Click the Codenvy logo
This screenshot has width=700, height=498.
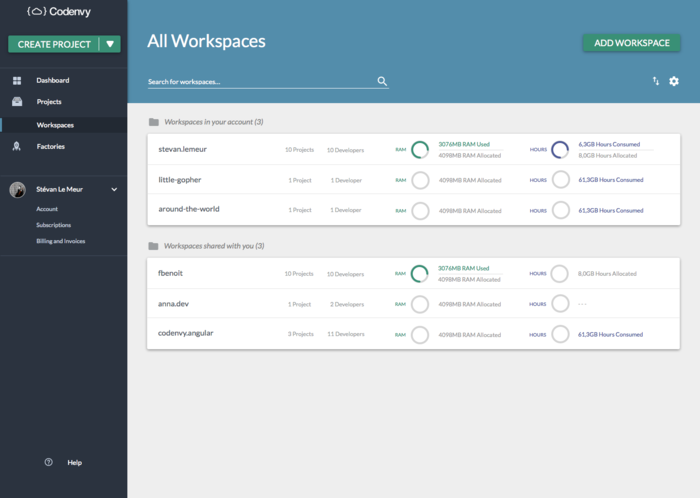click(63, 12)
